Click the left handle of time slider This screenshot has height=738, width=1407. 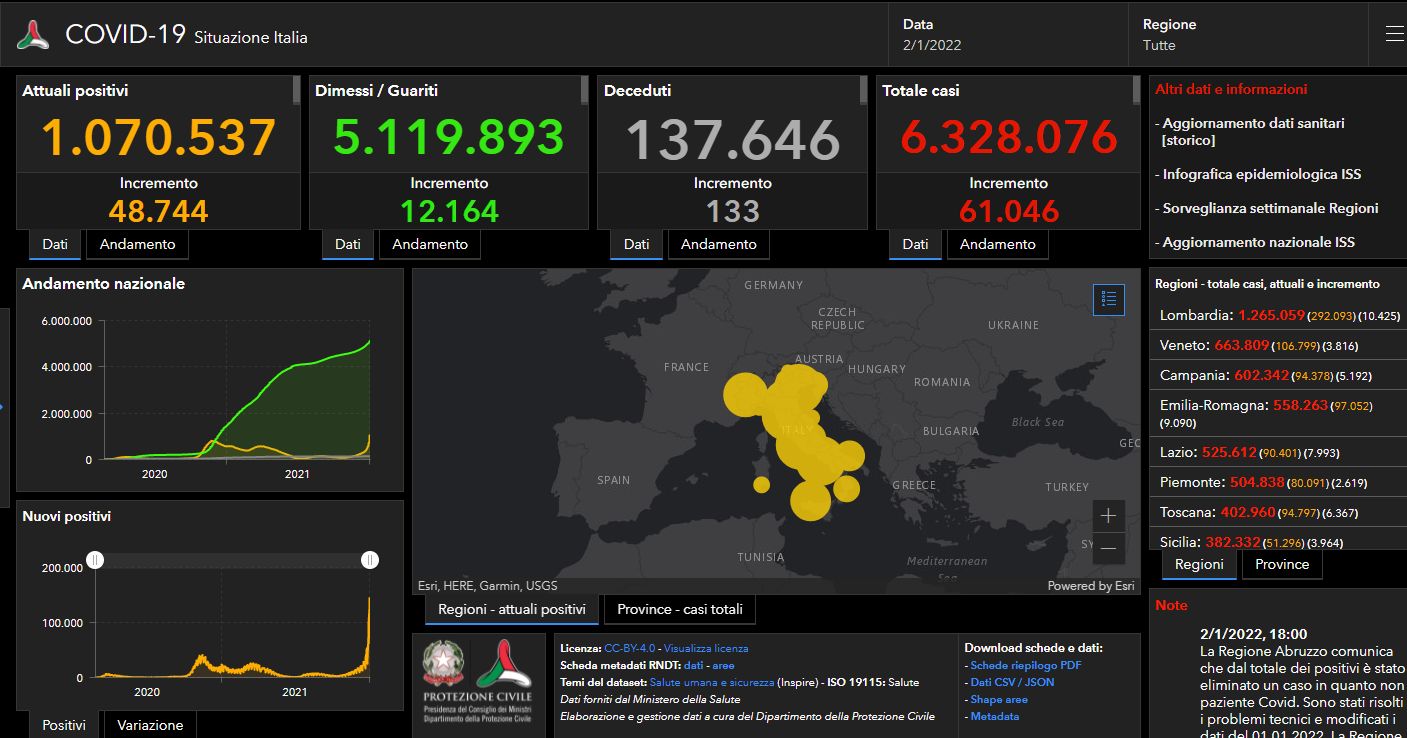(95, 560)
